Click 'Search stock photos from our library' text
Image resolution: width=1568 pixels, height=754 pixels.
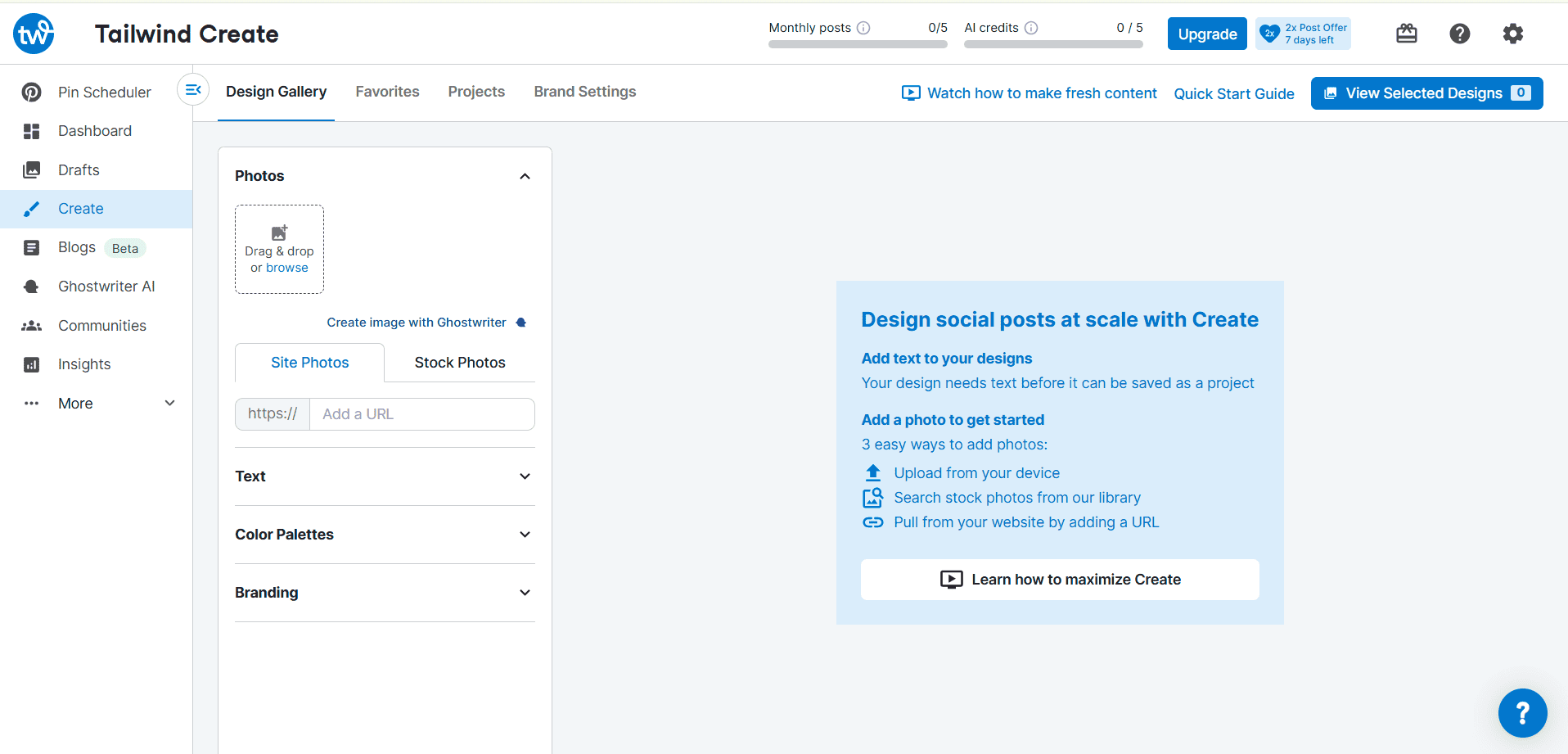1017,498
